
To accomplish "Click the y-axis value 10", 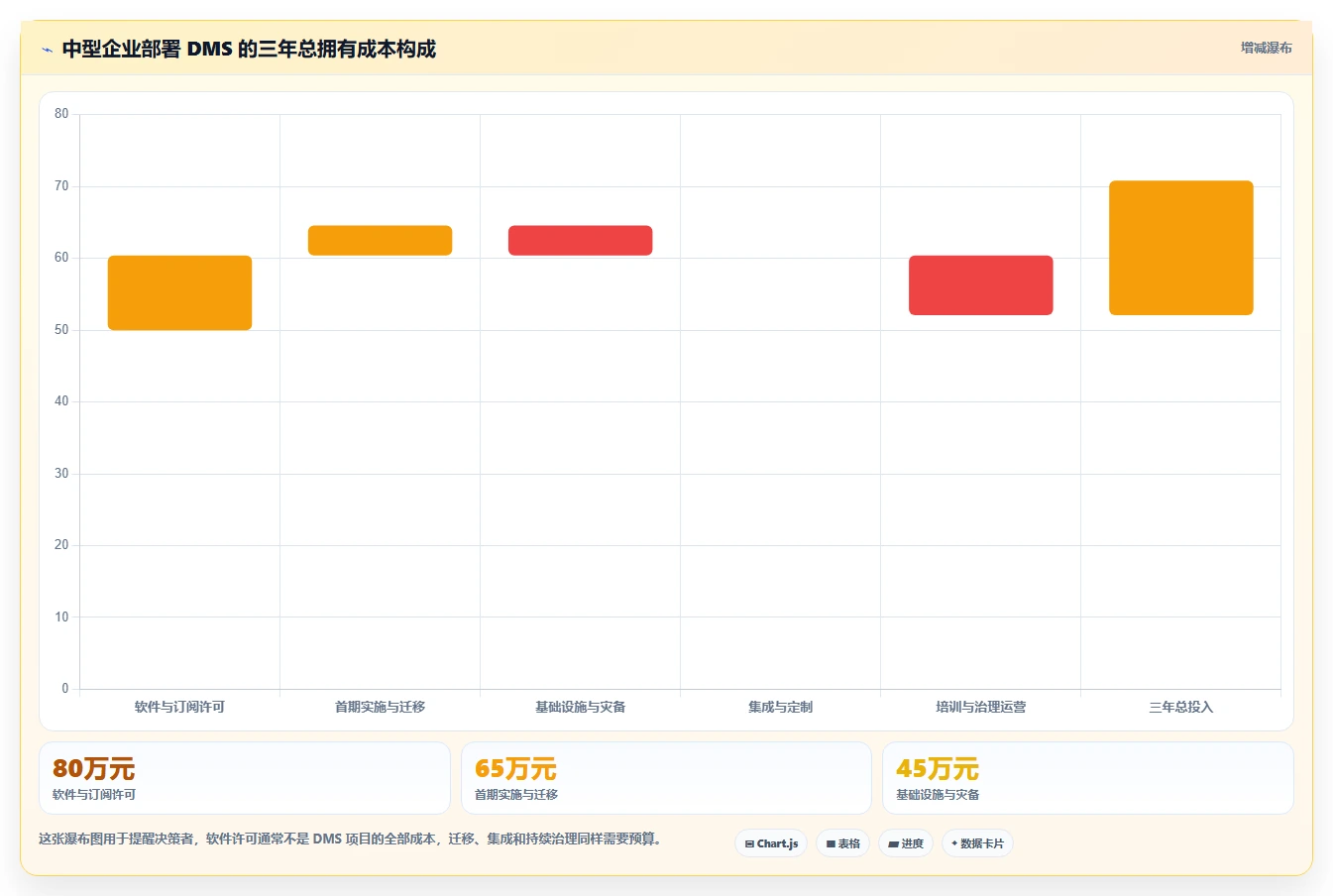I will [61, 616].
